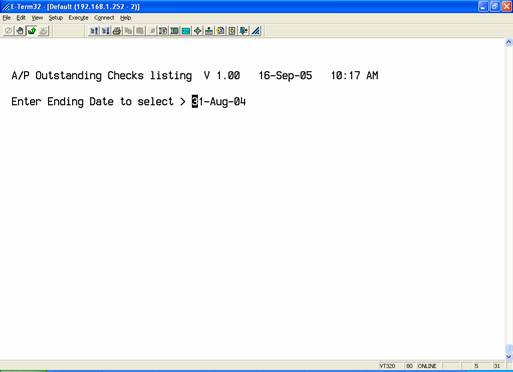Viewport: 513px width, 372px height.
Task: Click the help question mark toolbar icon
Action: click(x=232, y=31)
